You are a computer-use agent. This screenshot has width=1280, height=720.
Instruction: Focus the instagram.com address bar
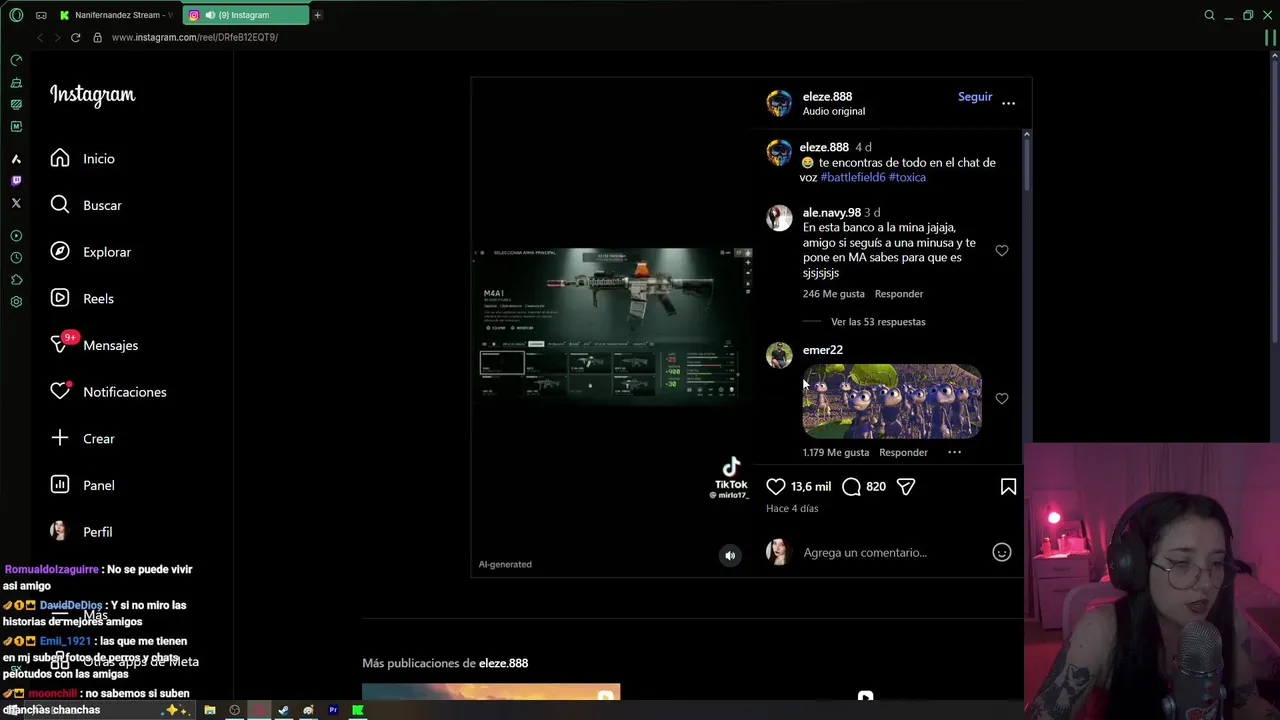(x=194, y=37)
